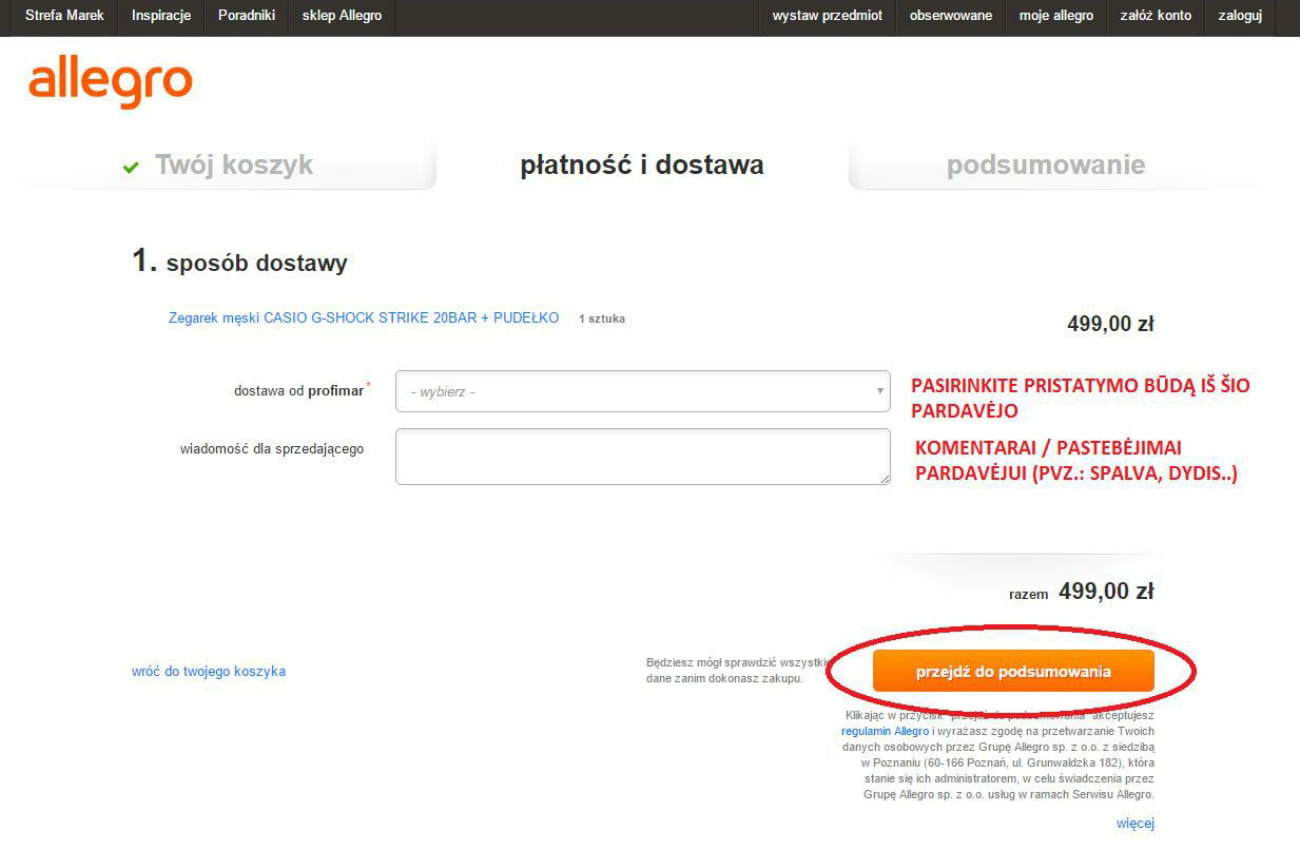This screenshot has width=1300, height=856.
Task: Click the przejdź do podsumowania button
Action: click(x=1013, y=671)
